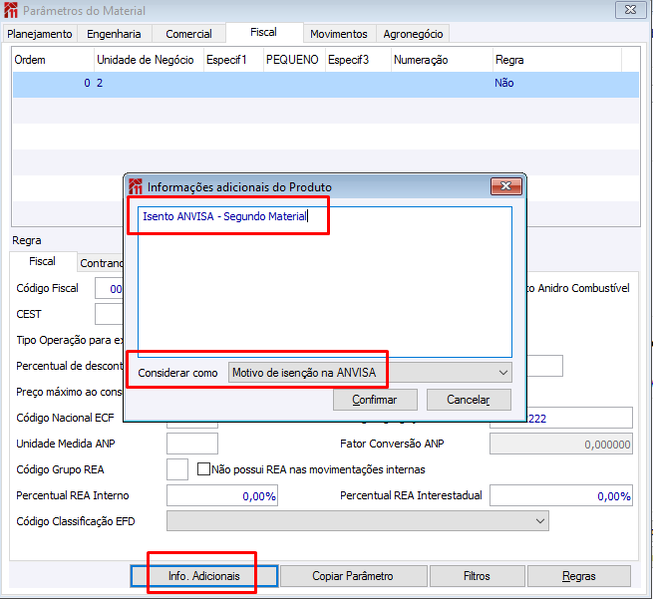Click the Regra column header
Viewport: 653px width, 599px height.
tap(557, 60)
